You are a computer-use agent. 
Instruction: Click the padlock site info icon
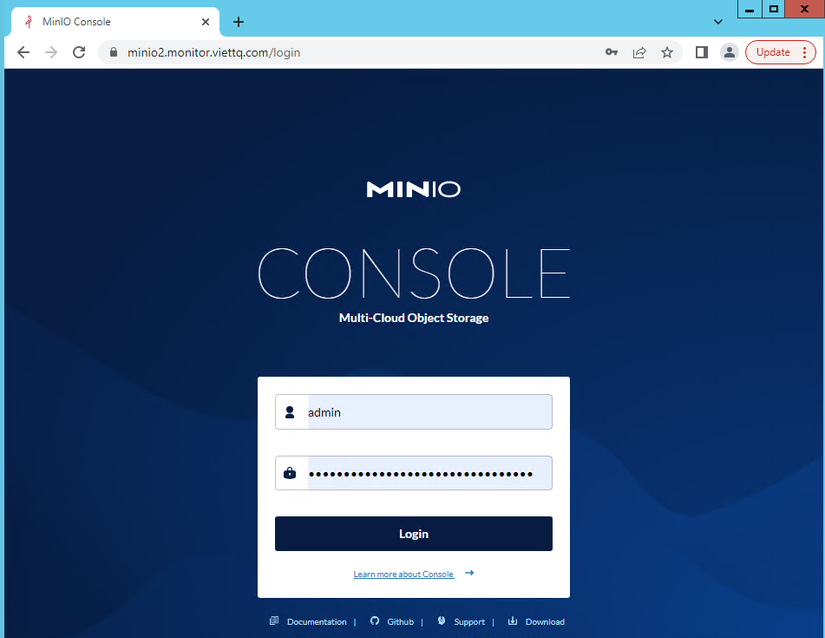(x=113, y=52)
